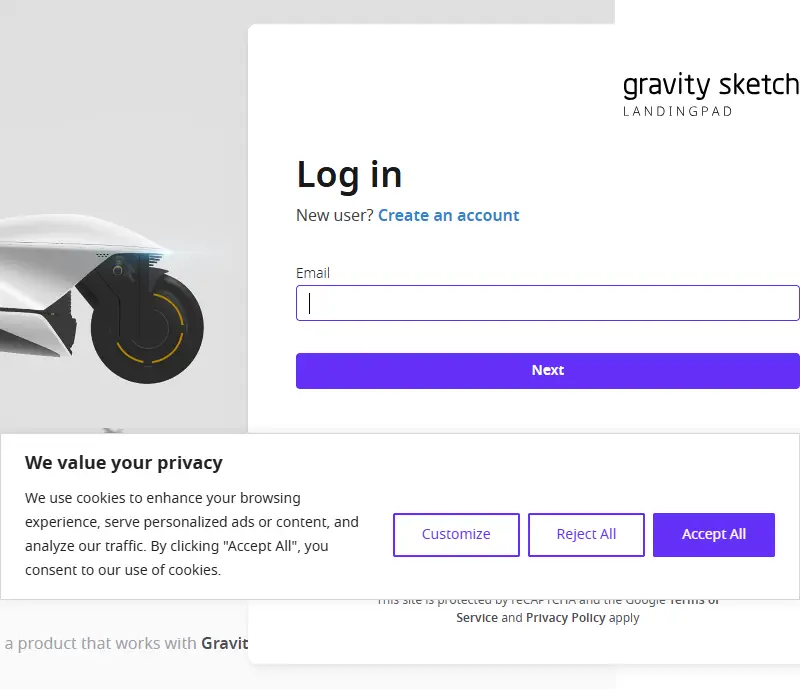Choose Accept All cookies
Image resolution: width=800 pixels, height=689 pixels.
coord(714,534)
